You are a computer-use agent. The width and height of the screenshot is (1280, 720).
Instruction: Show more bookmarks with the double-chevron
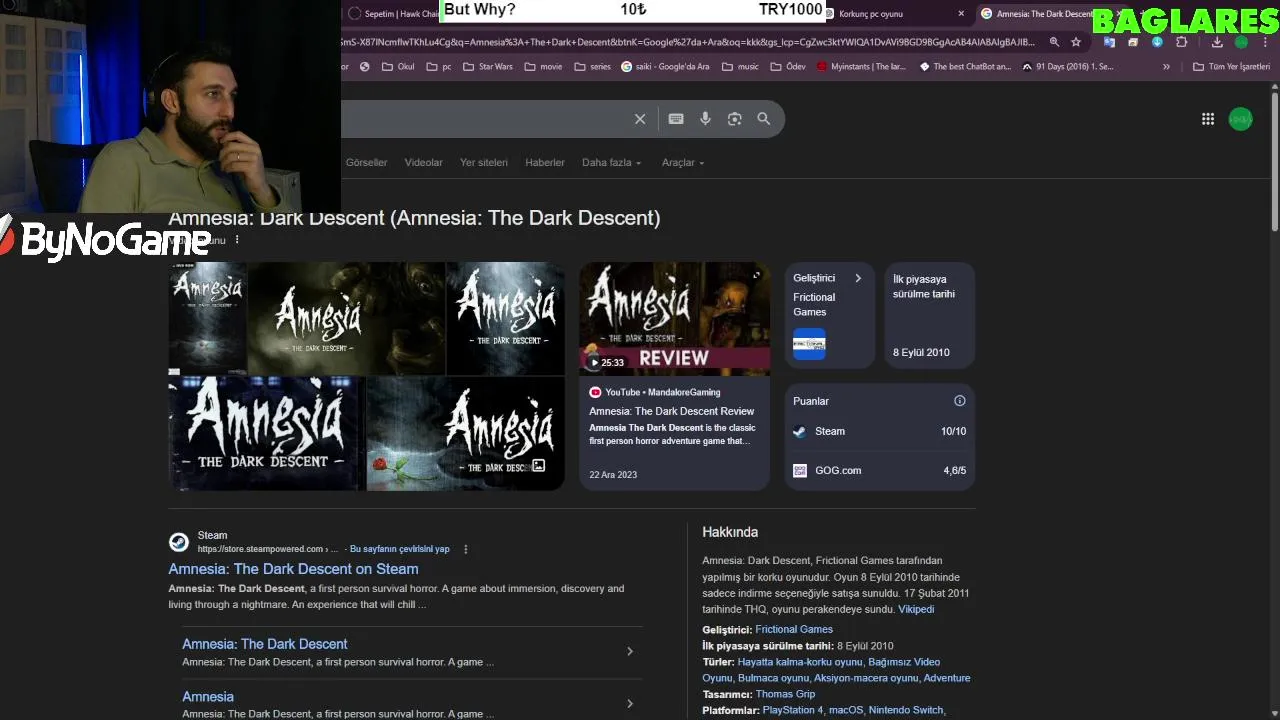tap(1166, 67)
